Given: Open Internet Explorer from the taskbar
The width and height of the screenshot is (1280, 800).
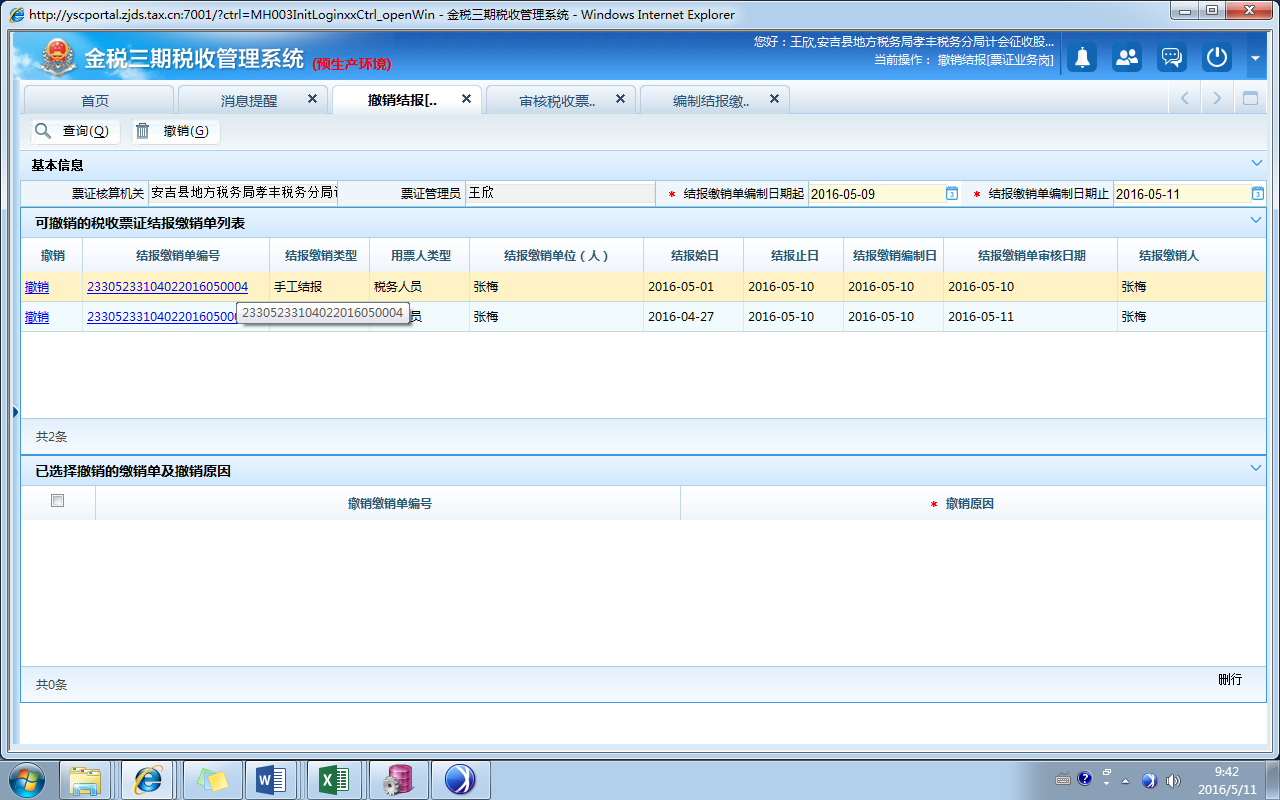Looking at the screenshot, I should (x=148, y=779).
